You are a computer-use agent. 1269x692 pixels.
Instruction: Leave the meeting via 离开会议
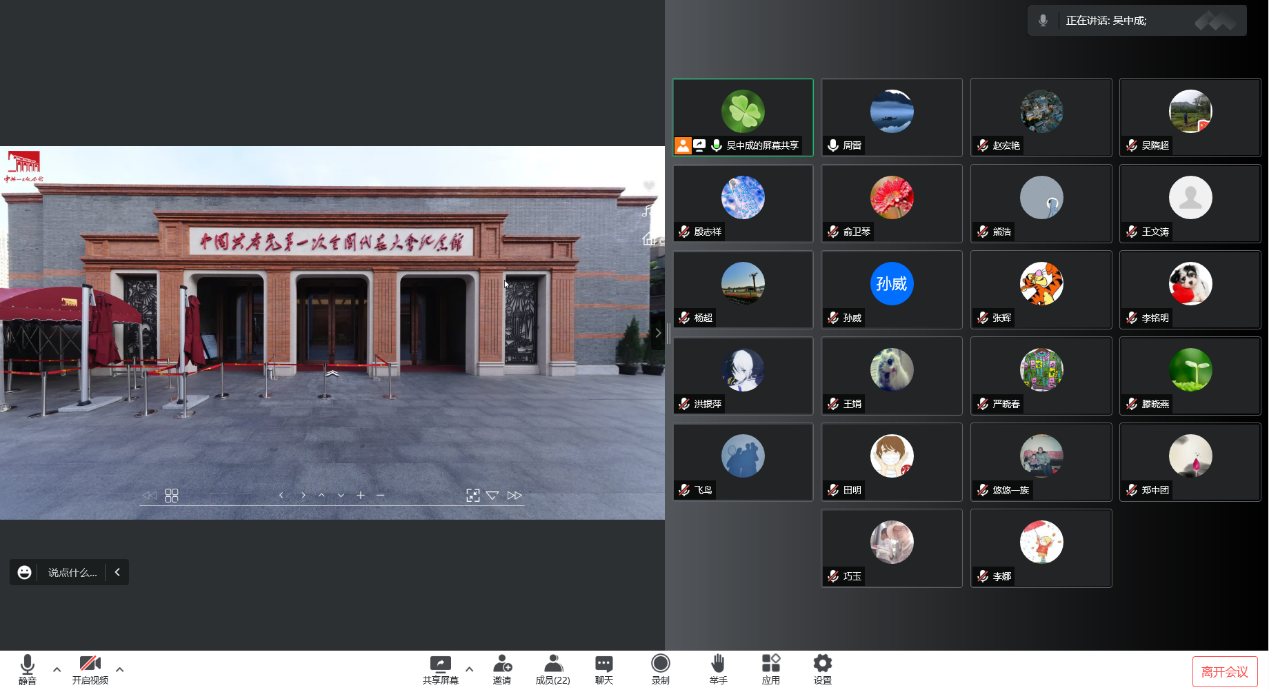click(1224, 671)
